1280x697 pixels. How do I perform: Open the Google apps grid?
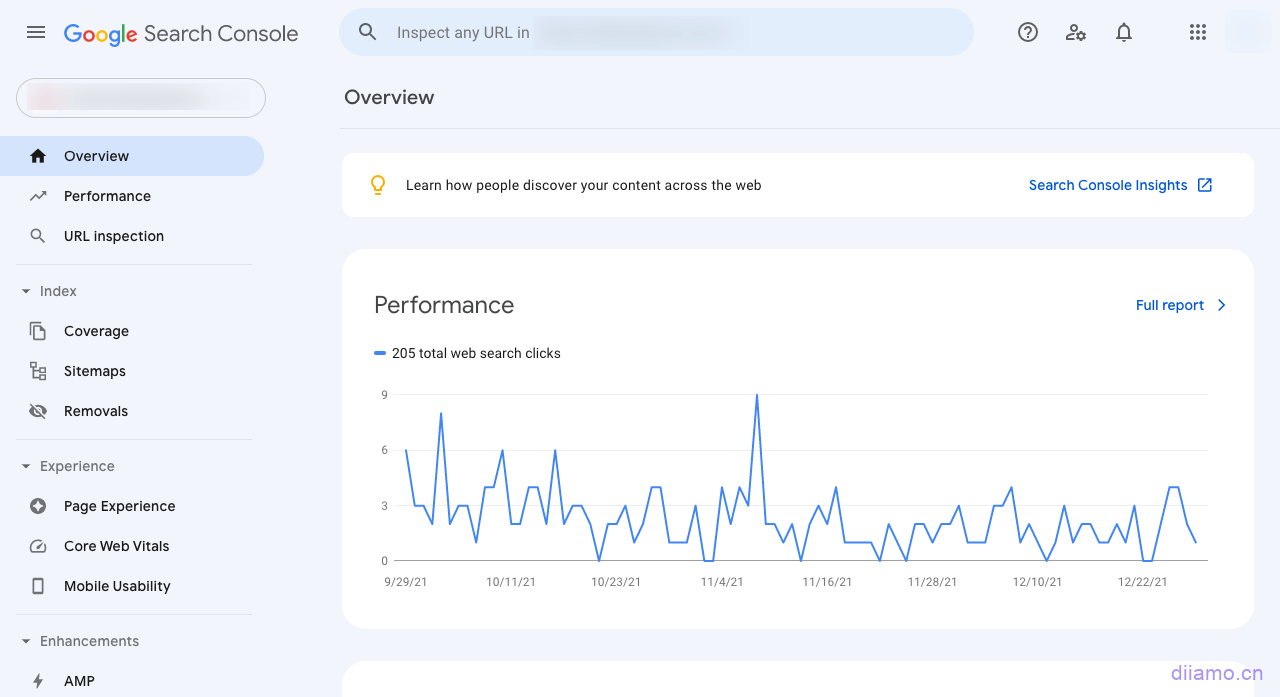(1198, 32)
